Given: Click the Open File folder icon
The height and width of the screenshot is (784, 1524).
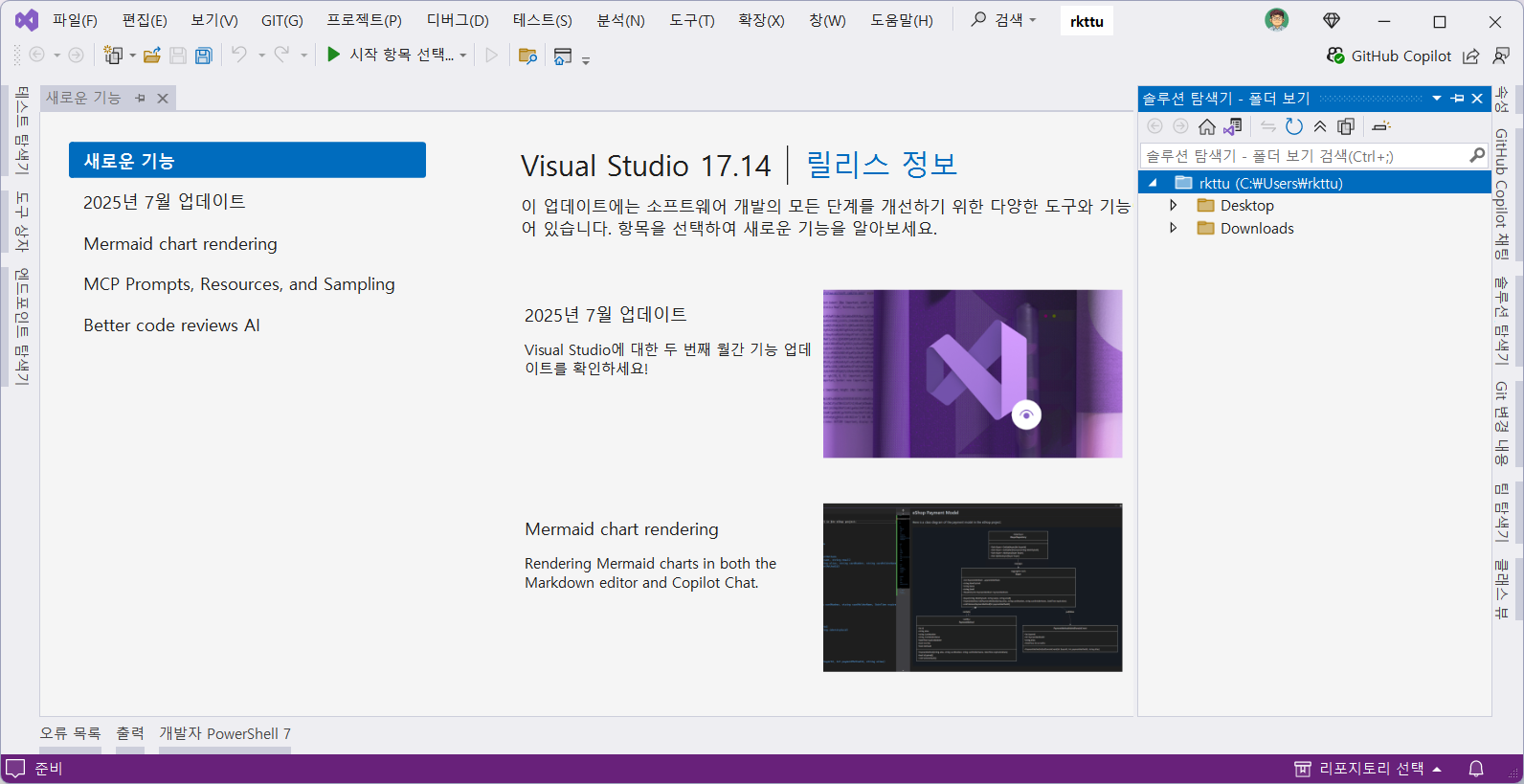Looking at the screenshot, I should (152, 56).
